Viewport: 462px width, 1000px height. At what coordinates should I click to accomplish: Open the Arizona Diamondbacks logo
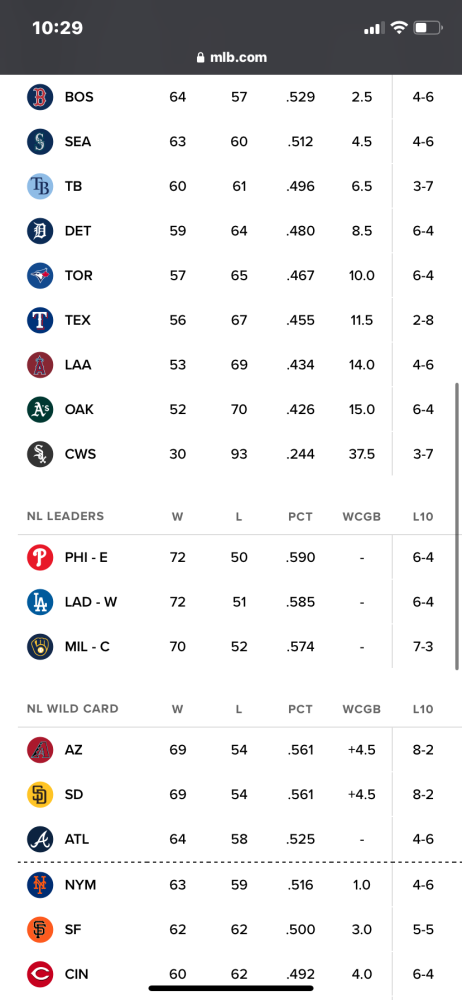tap(40, 750)
